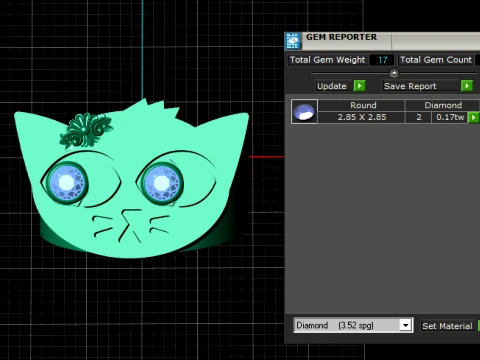The height and width of the screenshot is (360, 480).
Task: Click the 0.17tw weight cell
Action: [450, 117]
